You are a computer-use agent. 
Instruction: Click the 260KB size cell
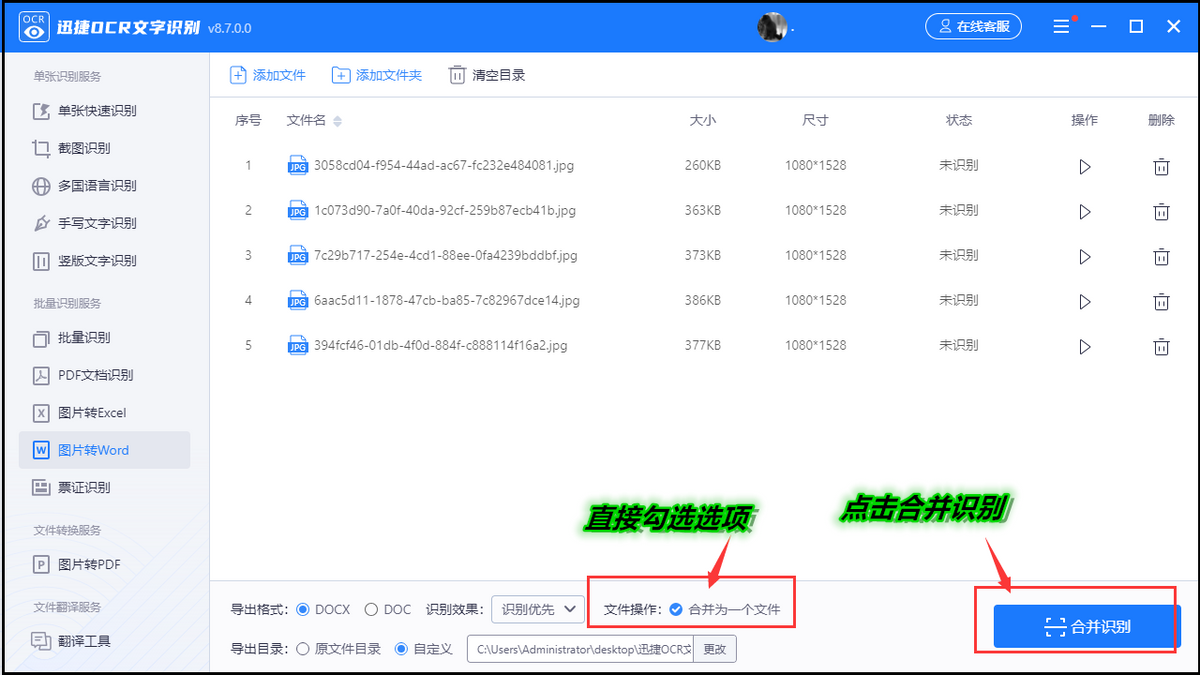[703, 165]
